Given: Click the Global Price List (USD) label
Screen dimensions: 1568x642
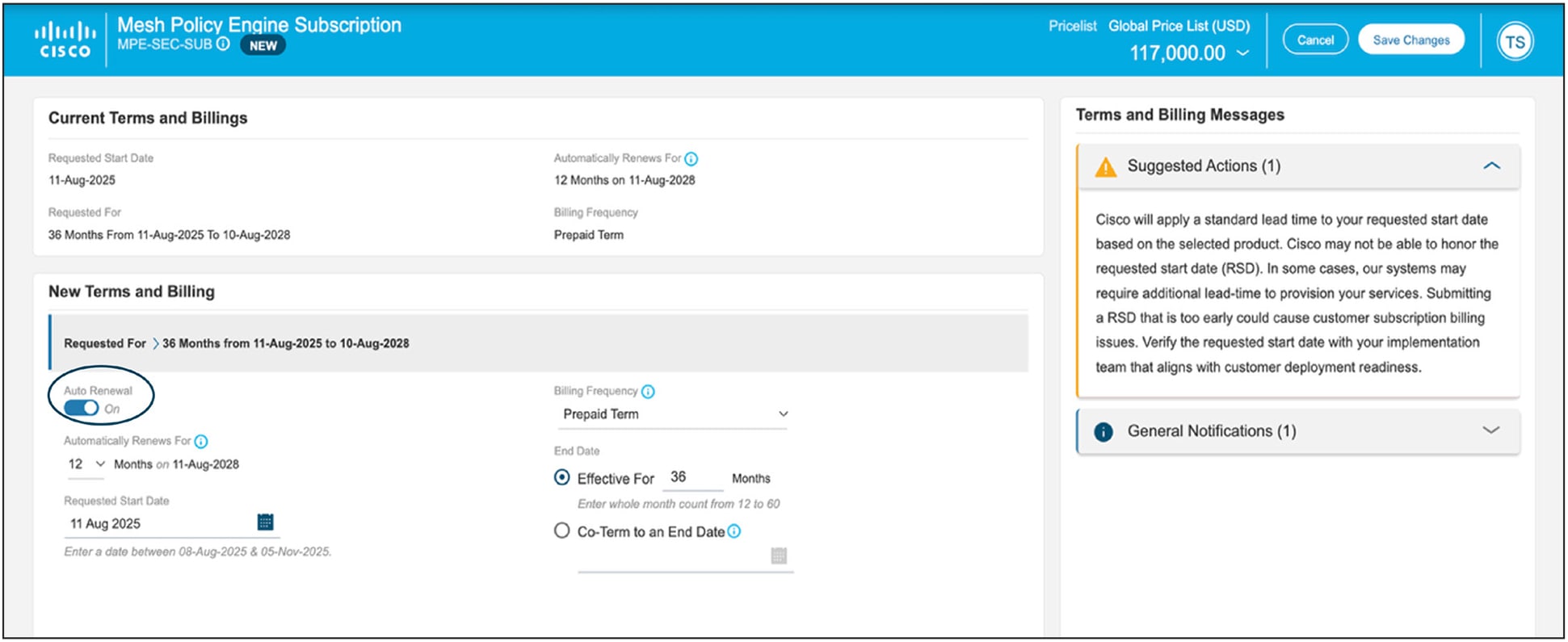Looking at the screenshot, I should pyautogui.click(x=1179, y=26).
